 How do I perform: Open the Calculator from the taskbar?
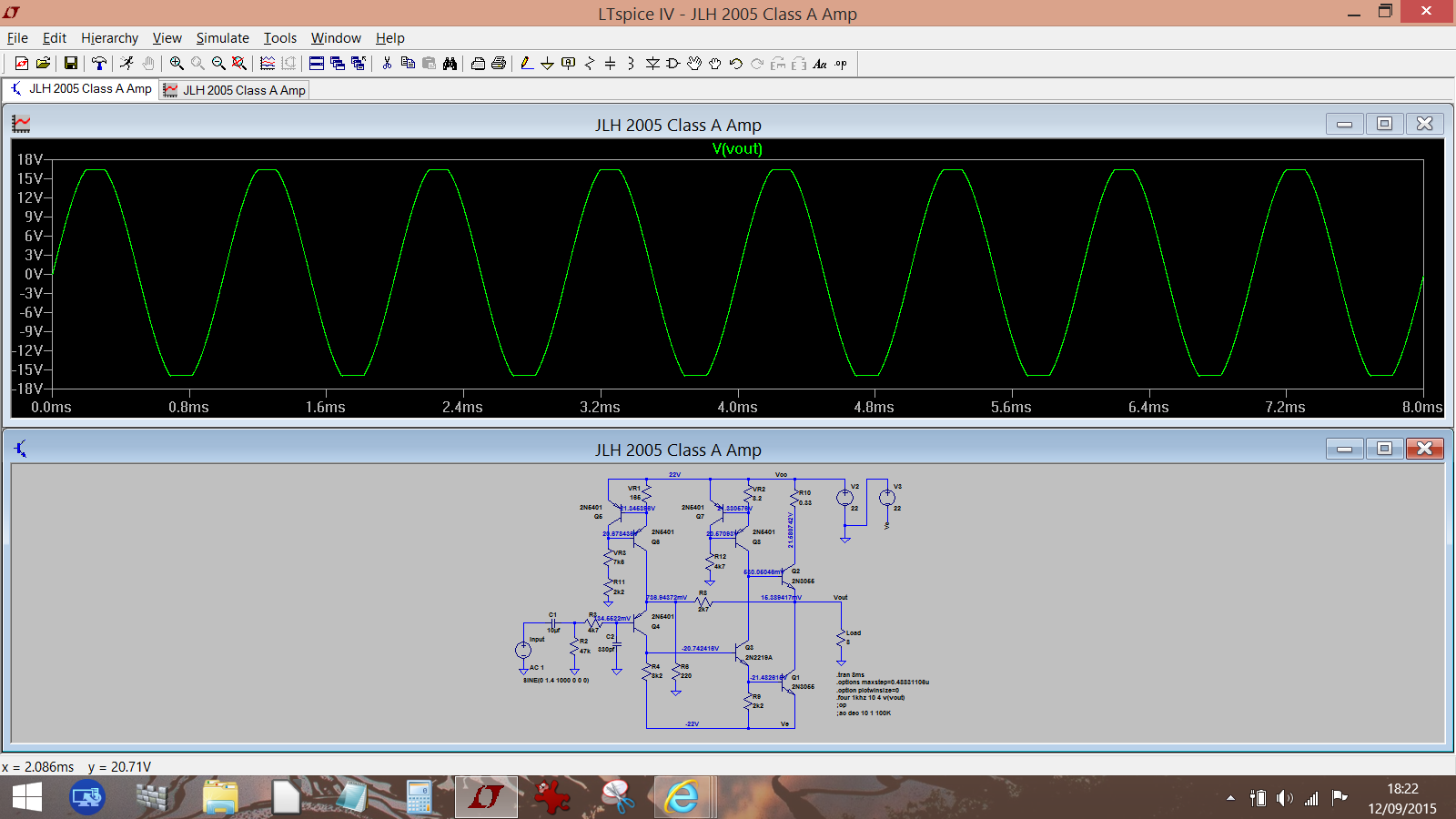[x=419, y=798]
